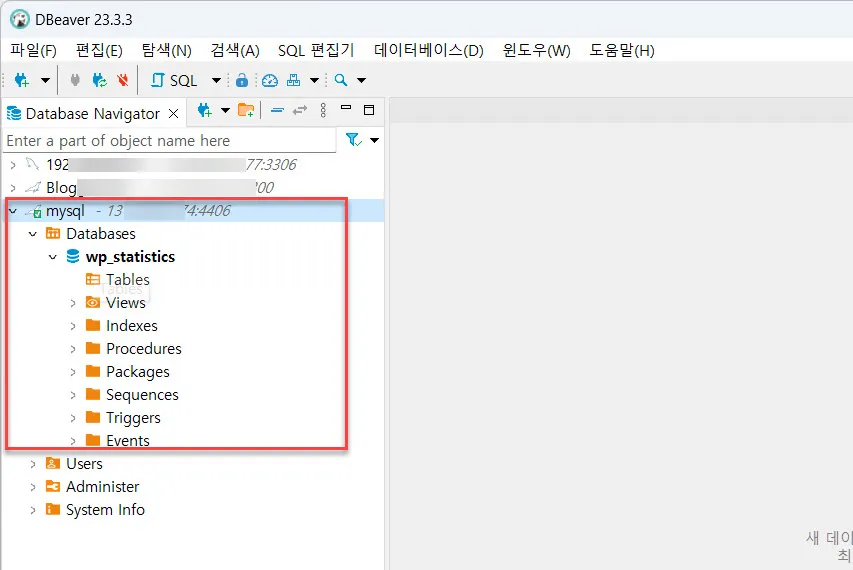The height and width of the screenshot is (570, 853).
Task: Click the Database Navigator tab icon
Action: (14, 114)
